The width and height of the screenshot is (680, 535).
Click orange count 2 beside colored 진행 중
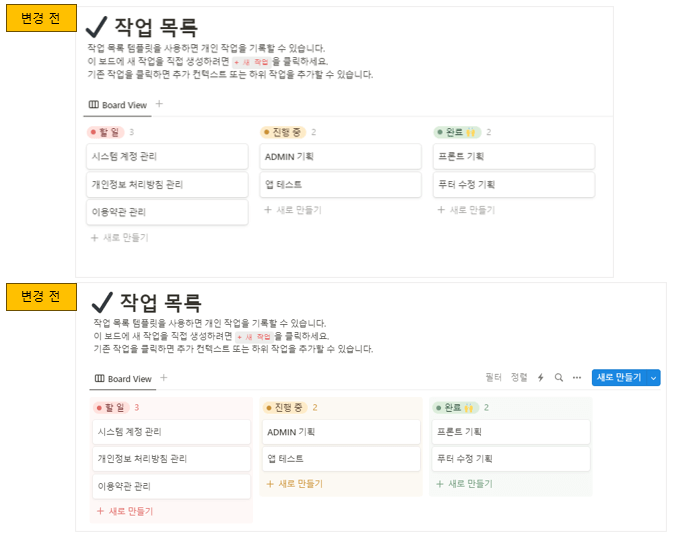pos(315,408)
